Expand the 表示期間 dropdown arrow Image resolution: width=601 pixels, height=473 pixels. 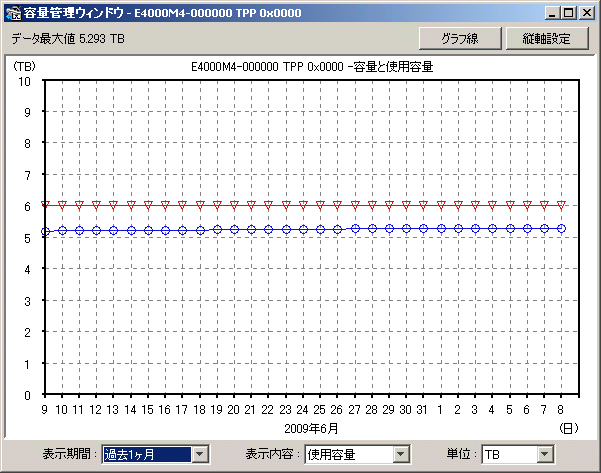[x=200, y=455]
